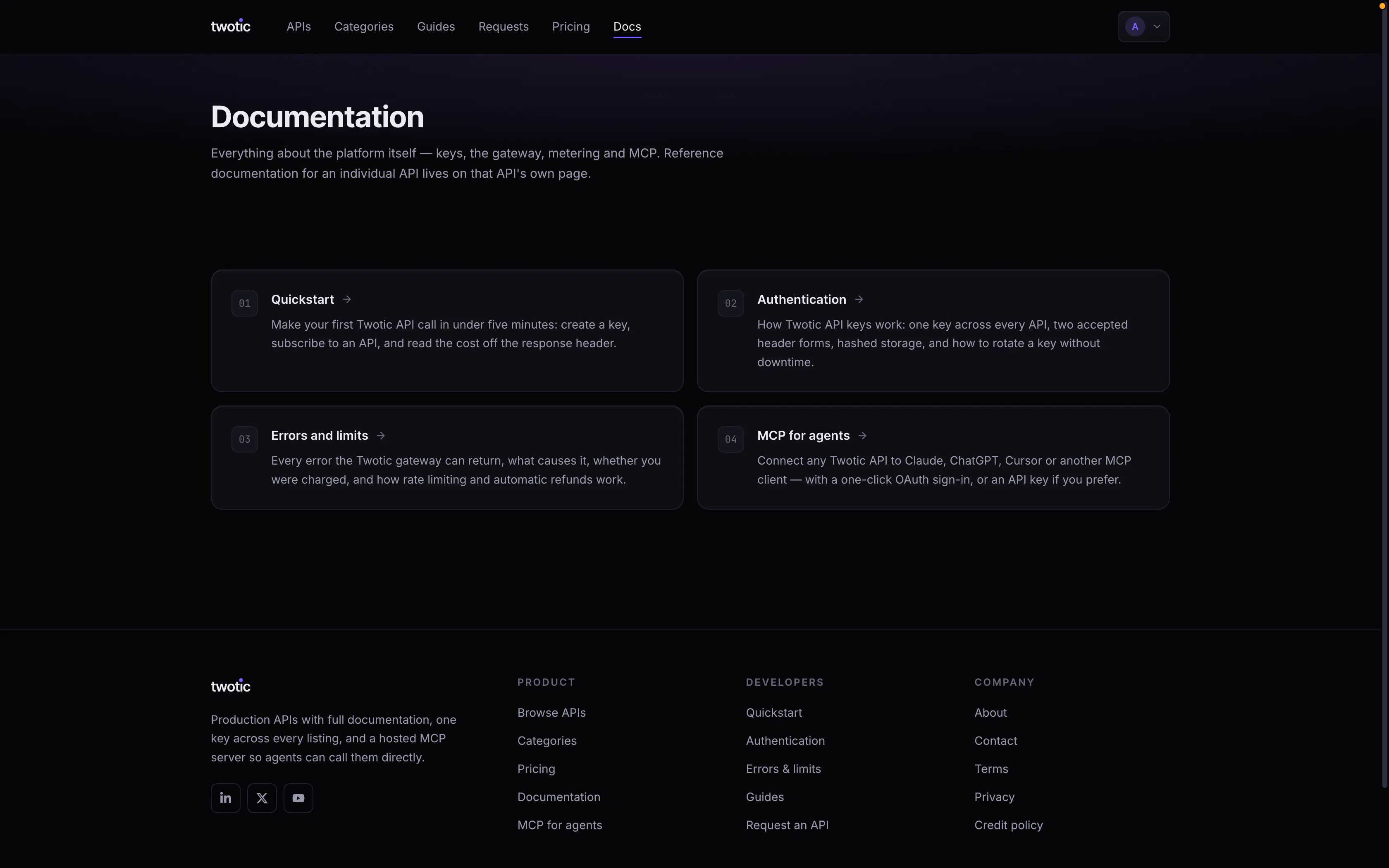The height and width of the screenshot is (868, 1389).
Task: Click Guides in the footer Developers column
Action: [x=765, y=797]
